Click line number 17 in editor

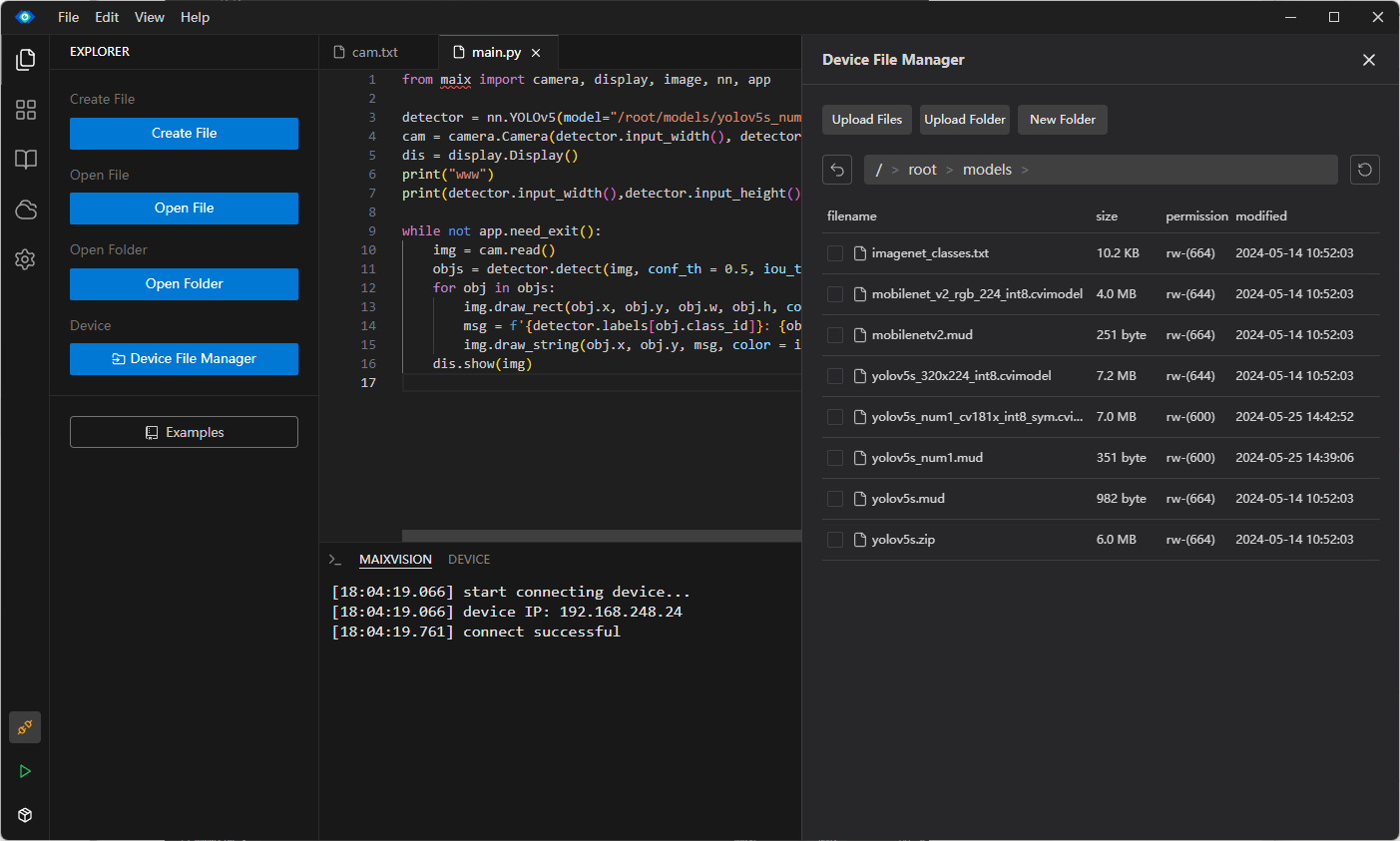pos(368,383)
